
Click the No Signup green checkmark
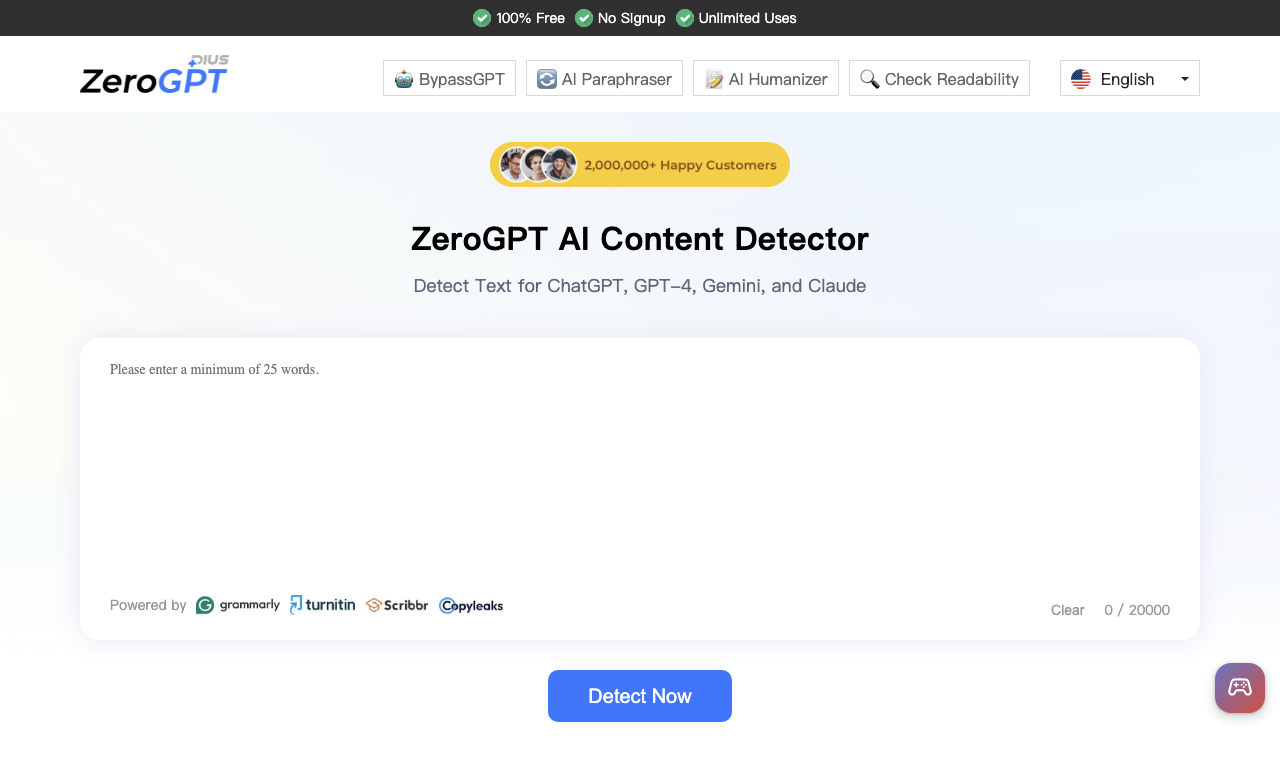(x=584, y=18)
